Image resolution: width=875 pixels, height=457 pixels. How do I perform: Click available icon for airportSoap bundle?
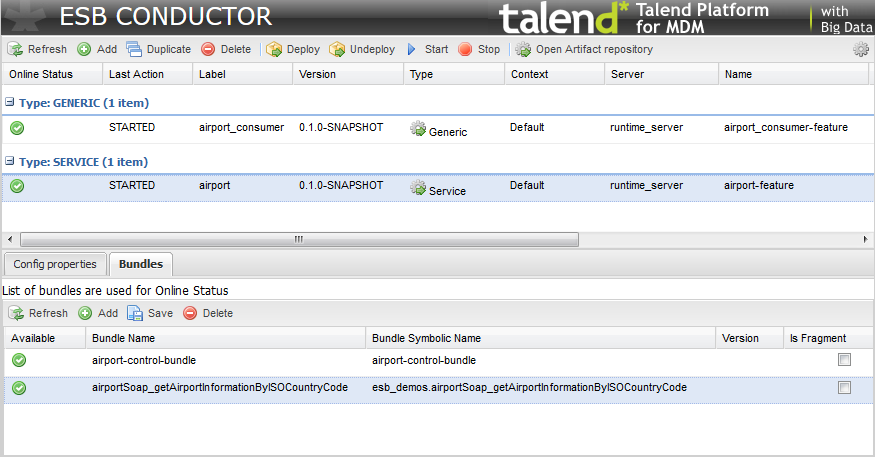click(x=19, y=388)
